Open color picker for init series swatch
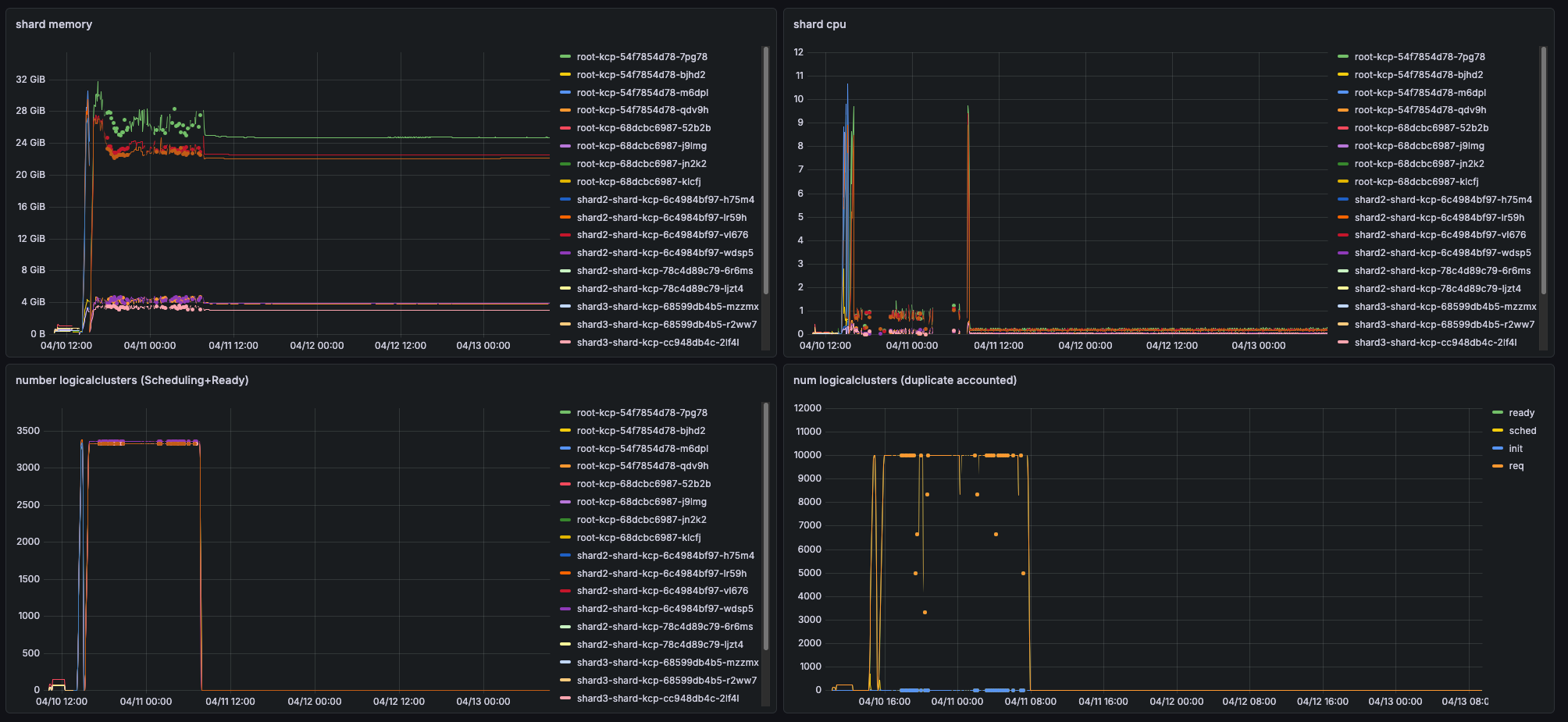Screen dimensions: 1568x722 pos(1497,449)
